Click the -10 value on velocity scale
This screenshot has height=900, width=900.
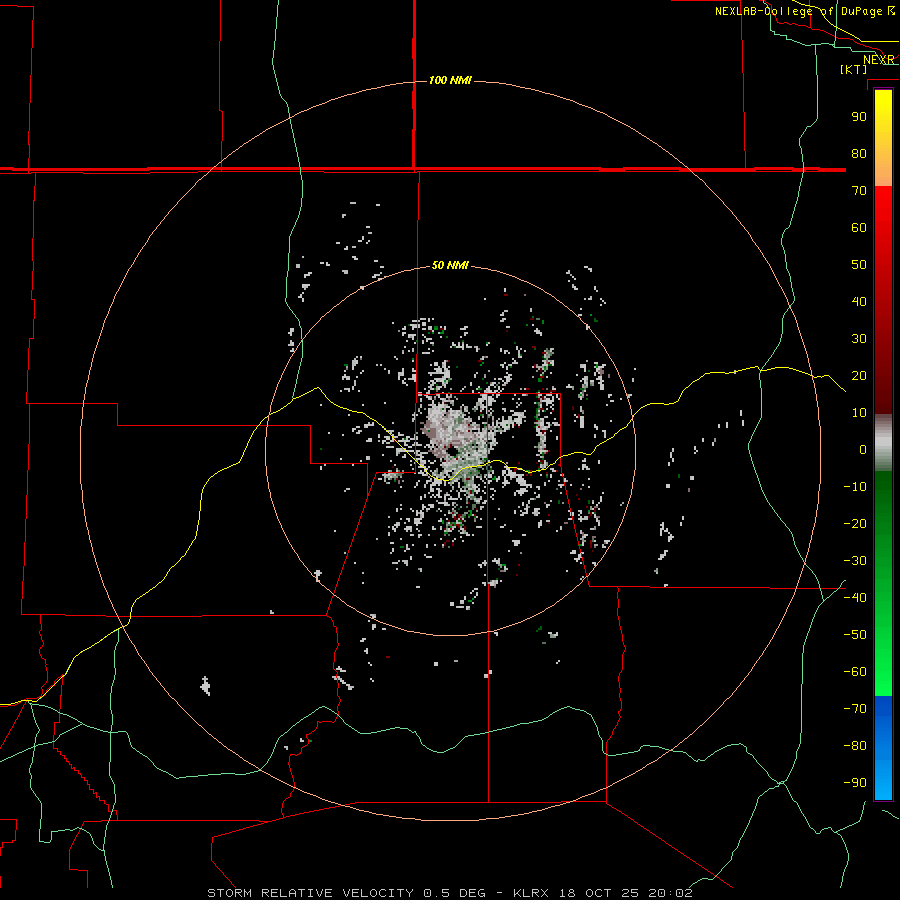tap(855, 487)
